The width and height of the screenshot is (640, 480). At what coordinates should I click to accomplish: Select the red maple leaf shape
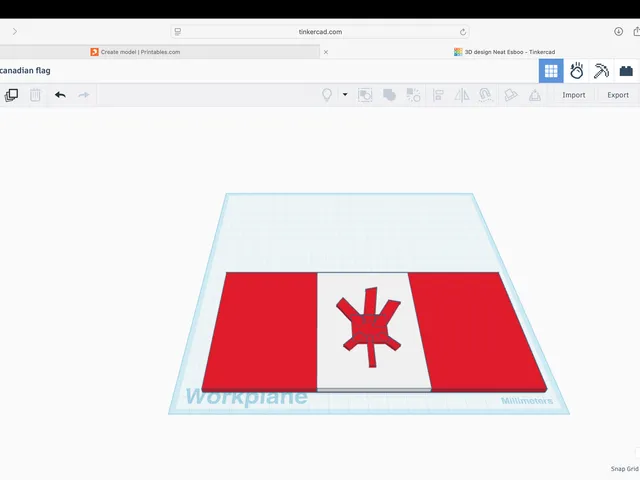(369, 327)
